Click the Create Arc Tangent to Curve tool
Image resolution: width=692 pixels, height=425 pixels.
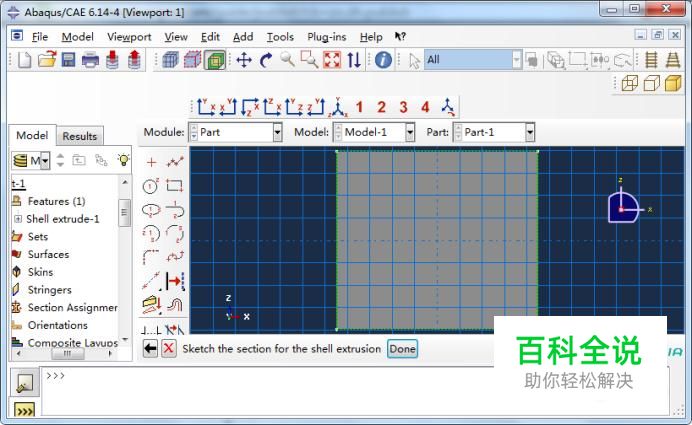[x=175, y=210]
